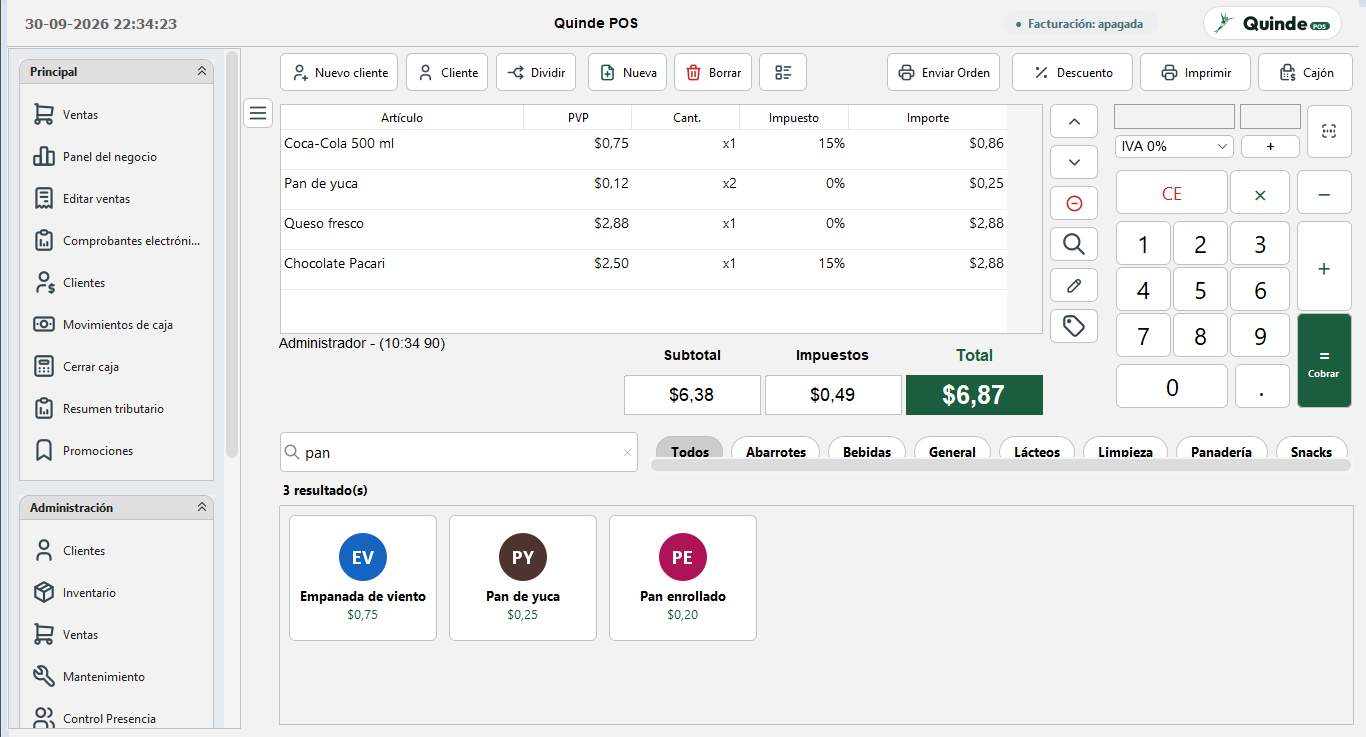The image size is (1366, 737).
Task: Open the product search magnifier button
Action: pyautogui.click(x=1074, y=244)
